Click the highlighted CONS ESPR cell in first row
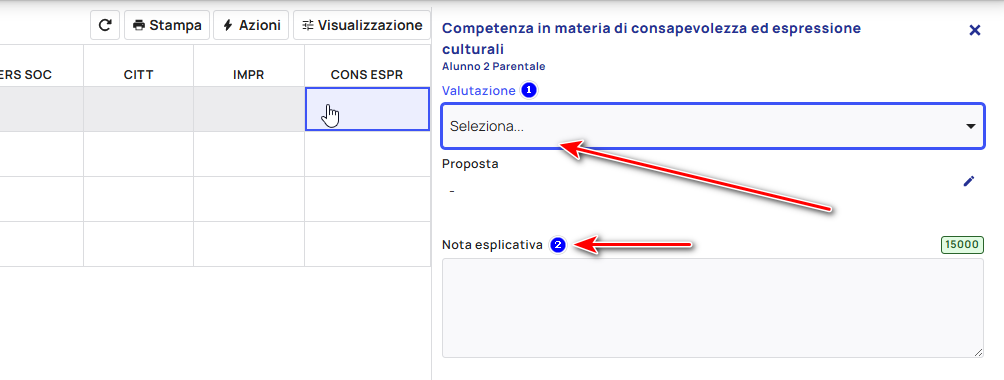 (x=367, y=109)
